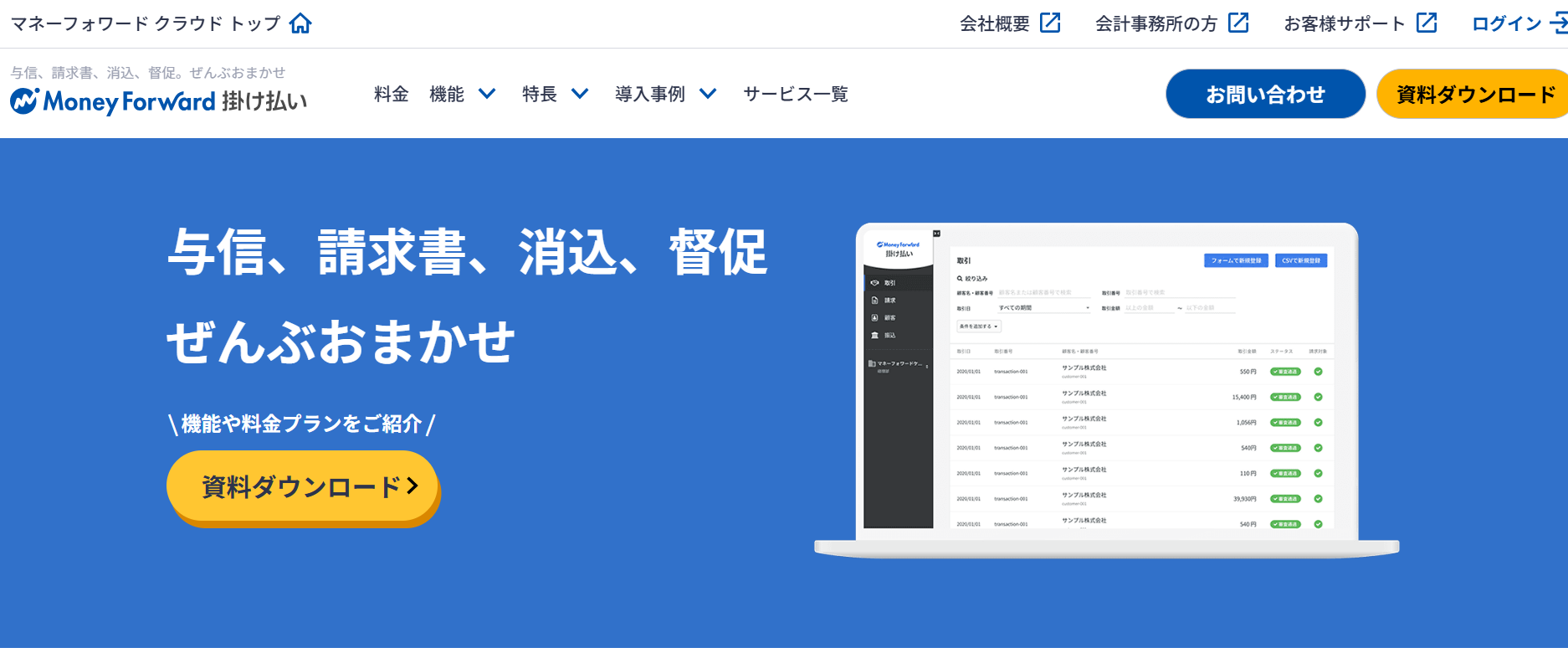Click the hero heading 与信、請求書、消込、督促
Viewport: 1568px width, 658px height.
[x=467, y=252]
